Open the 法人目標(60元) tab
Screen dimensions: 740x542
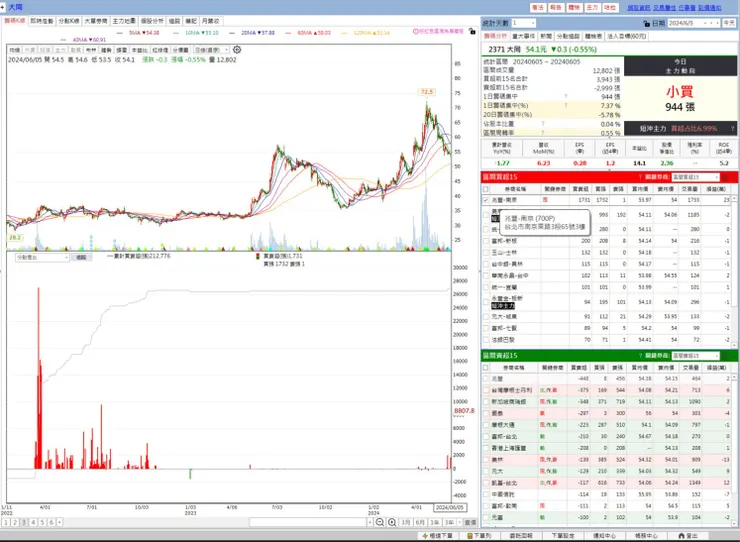(626, 36)
